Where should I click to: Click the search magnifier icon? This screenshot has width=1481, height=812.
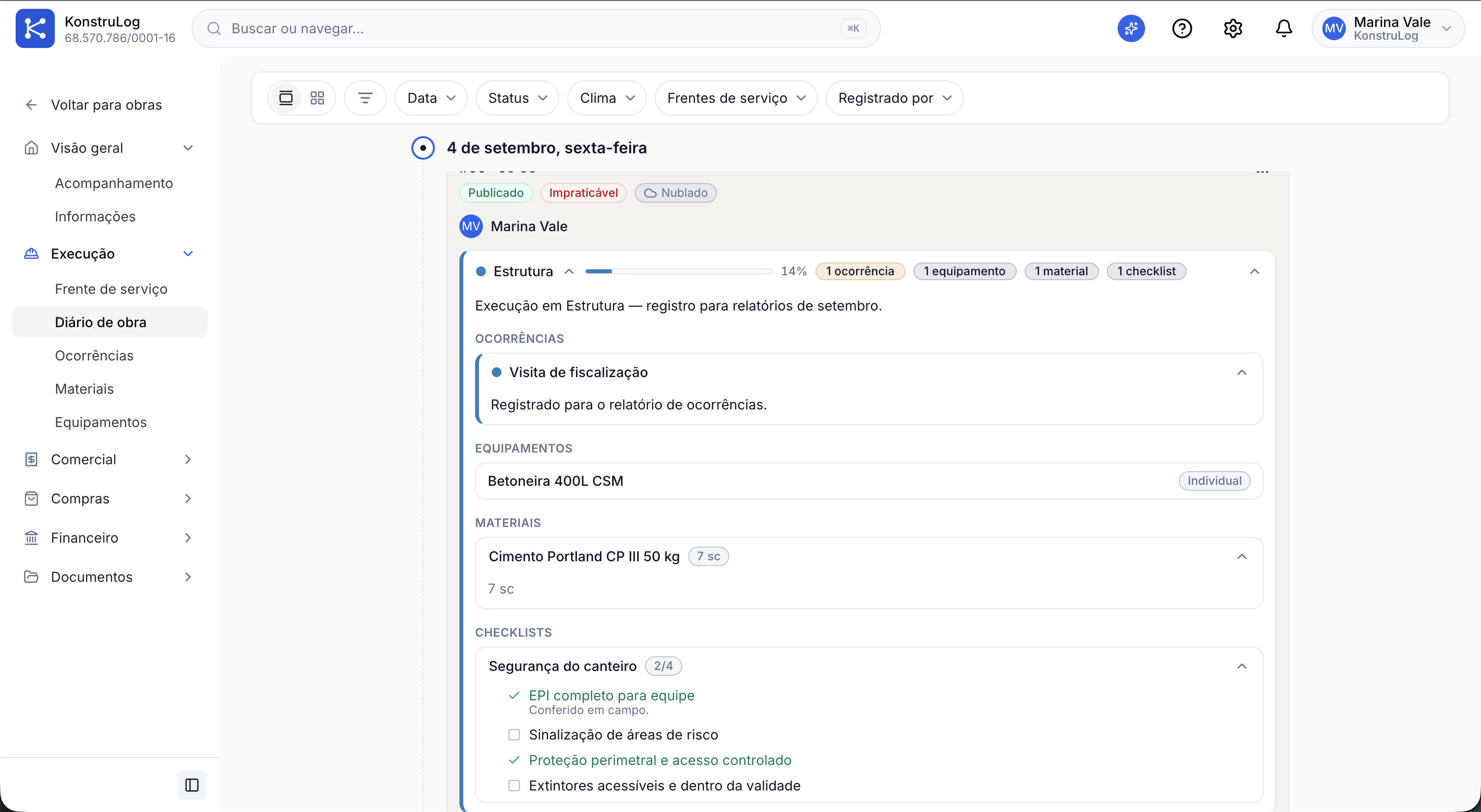tap(214, 29)
